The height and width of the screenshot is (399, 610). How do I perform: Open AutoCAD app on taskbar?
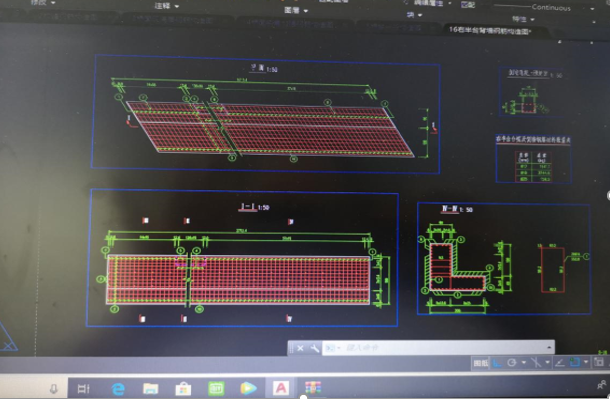tap(281, 388)
